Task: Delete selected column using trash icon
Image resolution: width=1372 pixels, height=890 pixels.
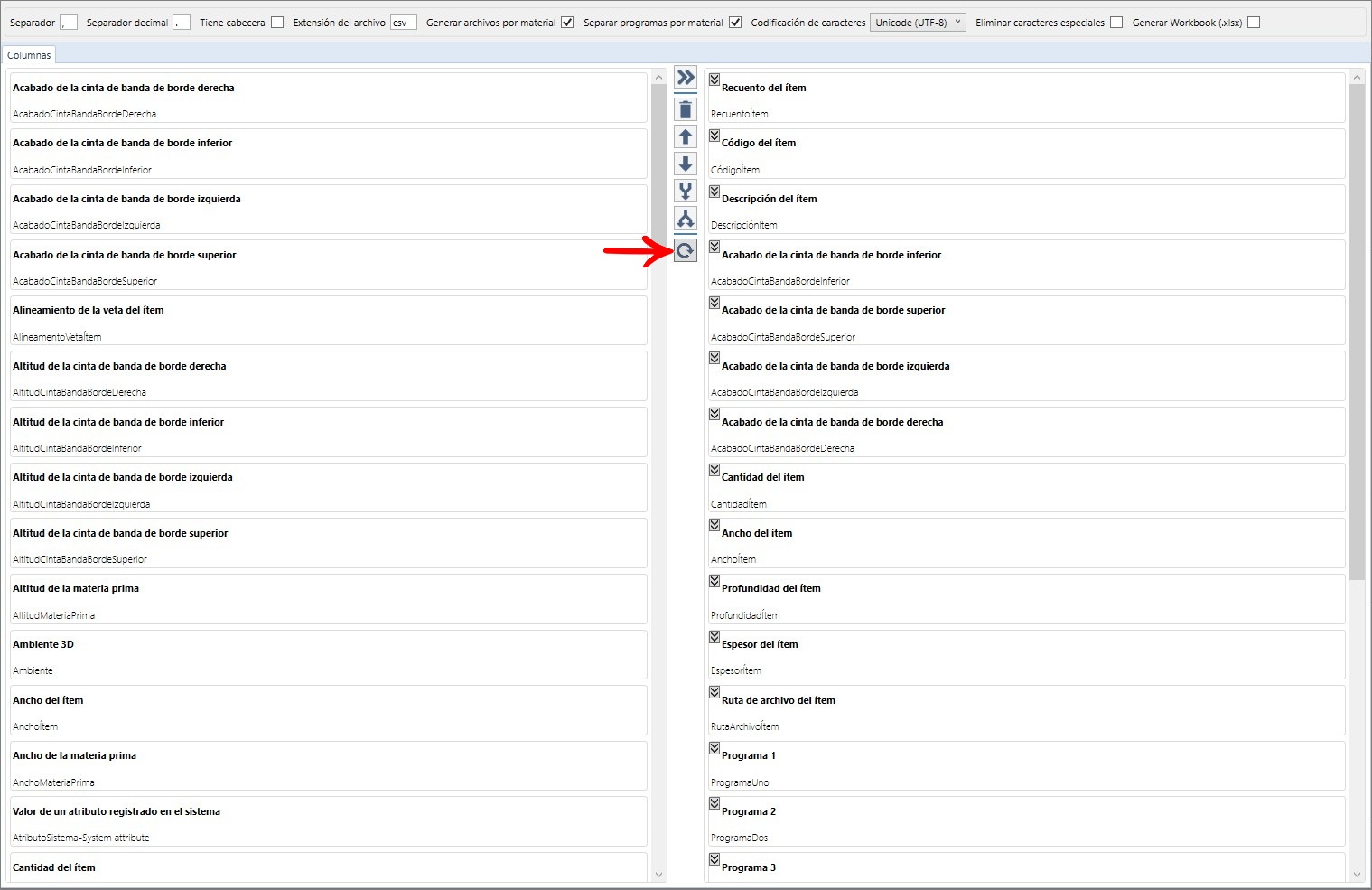Action: [686, 109]
